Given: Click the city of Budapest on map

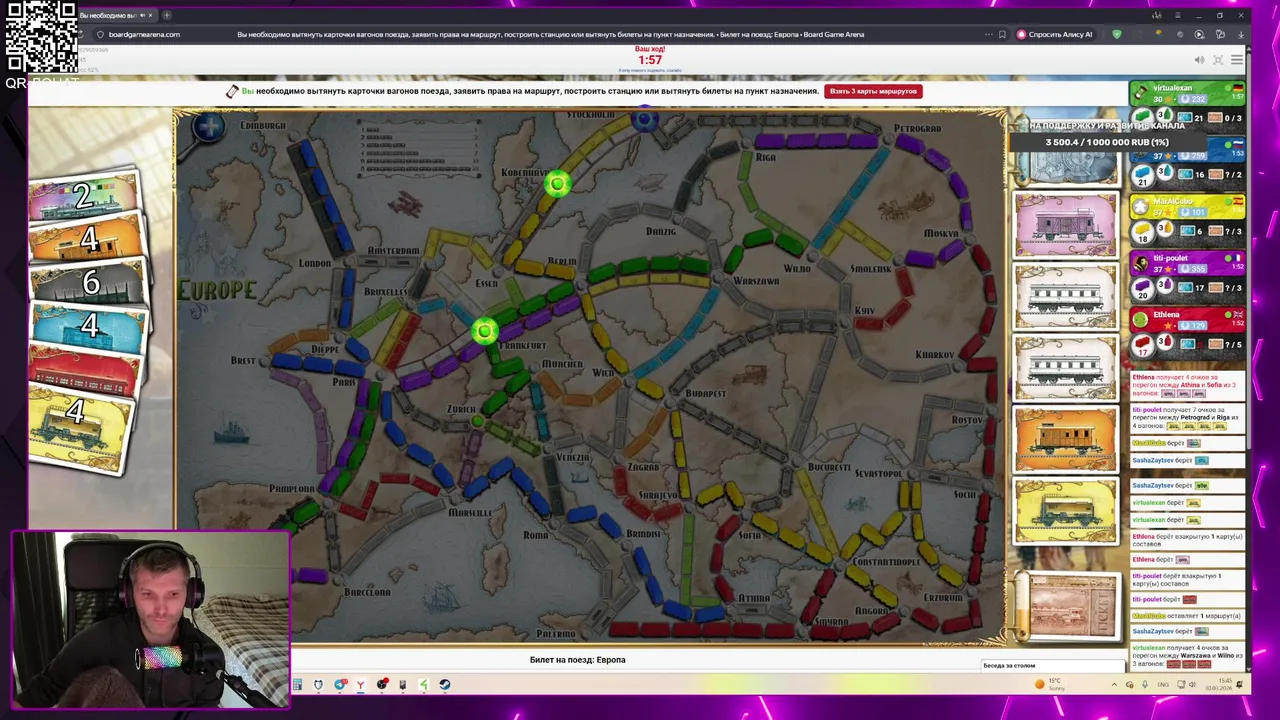Looking at the screenshot, I should [706, 393].
